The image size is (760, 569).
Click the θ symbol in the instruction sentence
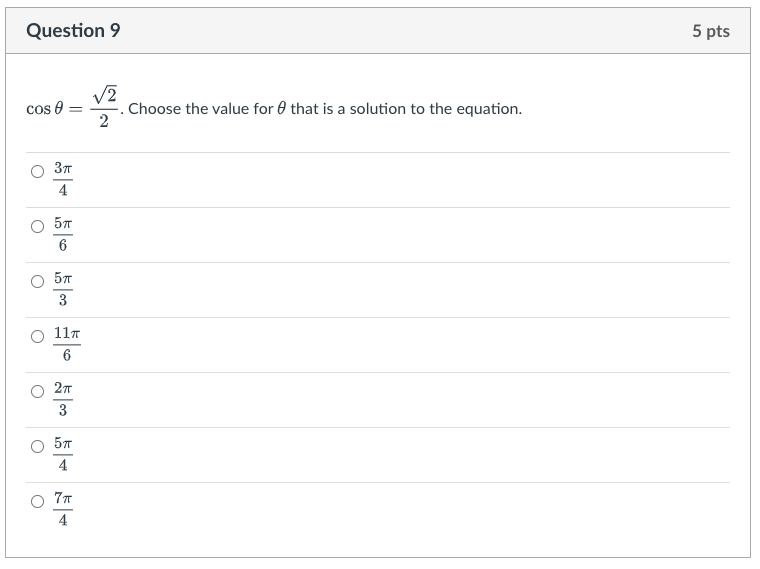(282, 108)
